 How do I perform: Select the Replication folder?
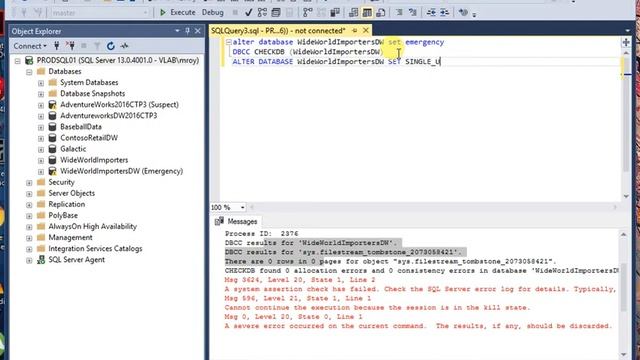coord(67,204)
